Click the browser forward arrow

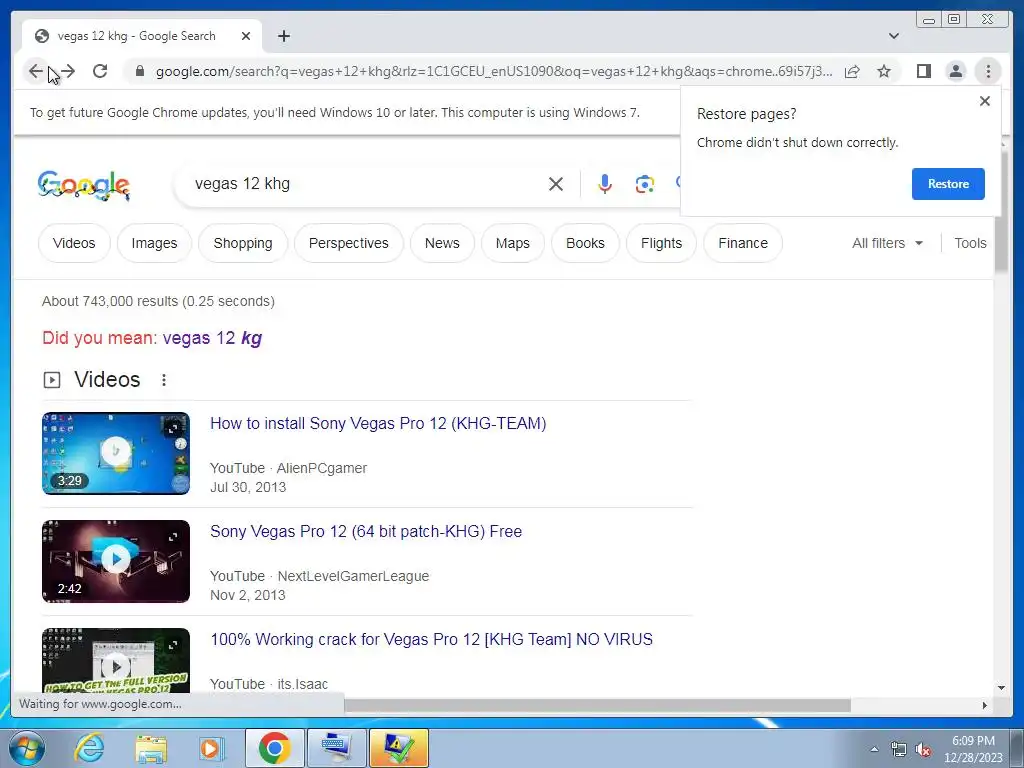(67, 71)
